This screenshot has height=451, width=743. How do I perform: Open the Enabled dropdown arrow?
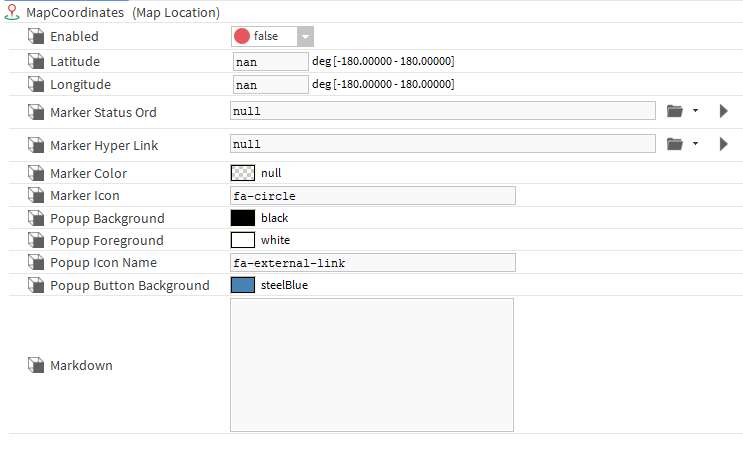[305, 37]
